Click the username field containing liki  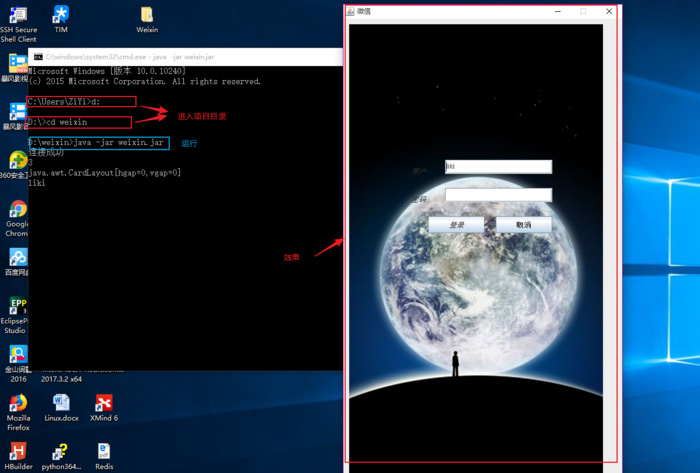[x=498, y=166]
